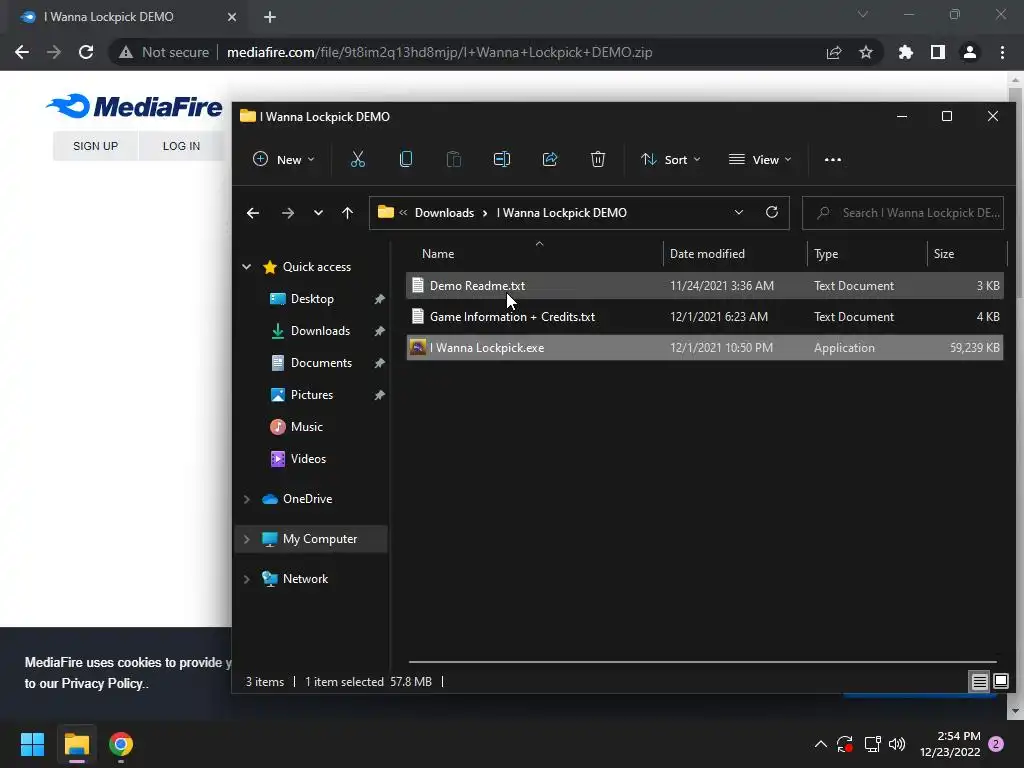The height and width of the screenshot is (768, 1024).
Task: Click the Cut scissors icon in Explorer toolbar
Action: [358, 159]
